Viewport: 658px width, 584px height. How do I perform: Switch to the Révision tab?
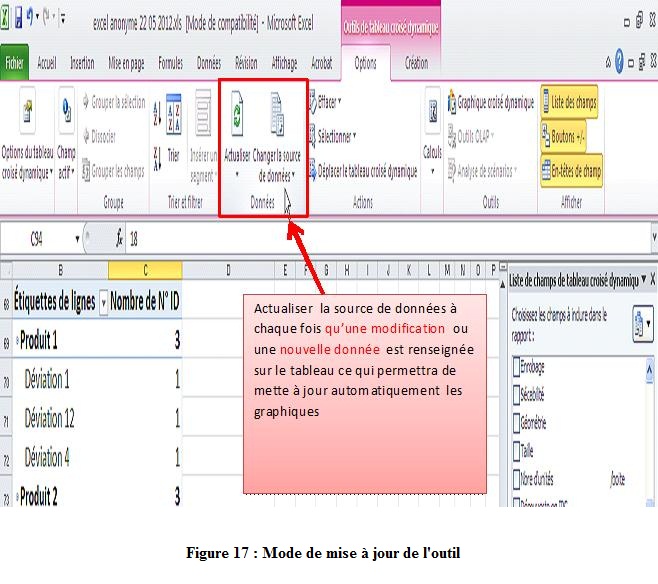pos(246,63)
